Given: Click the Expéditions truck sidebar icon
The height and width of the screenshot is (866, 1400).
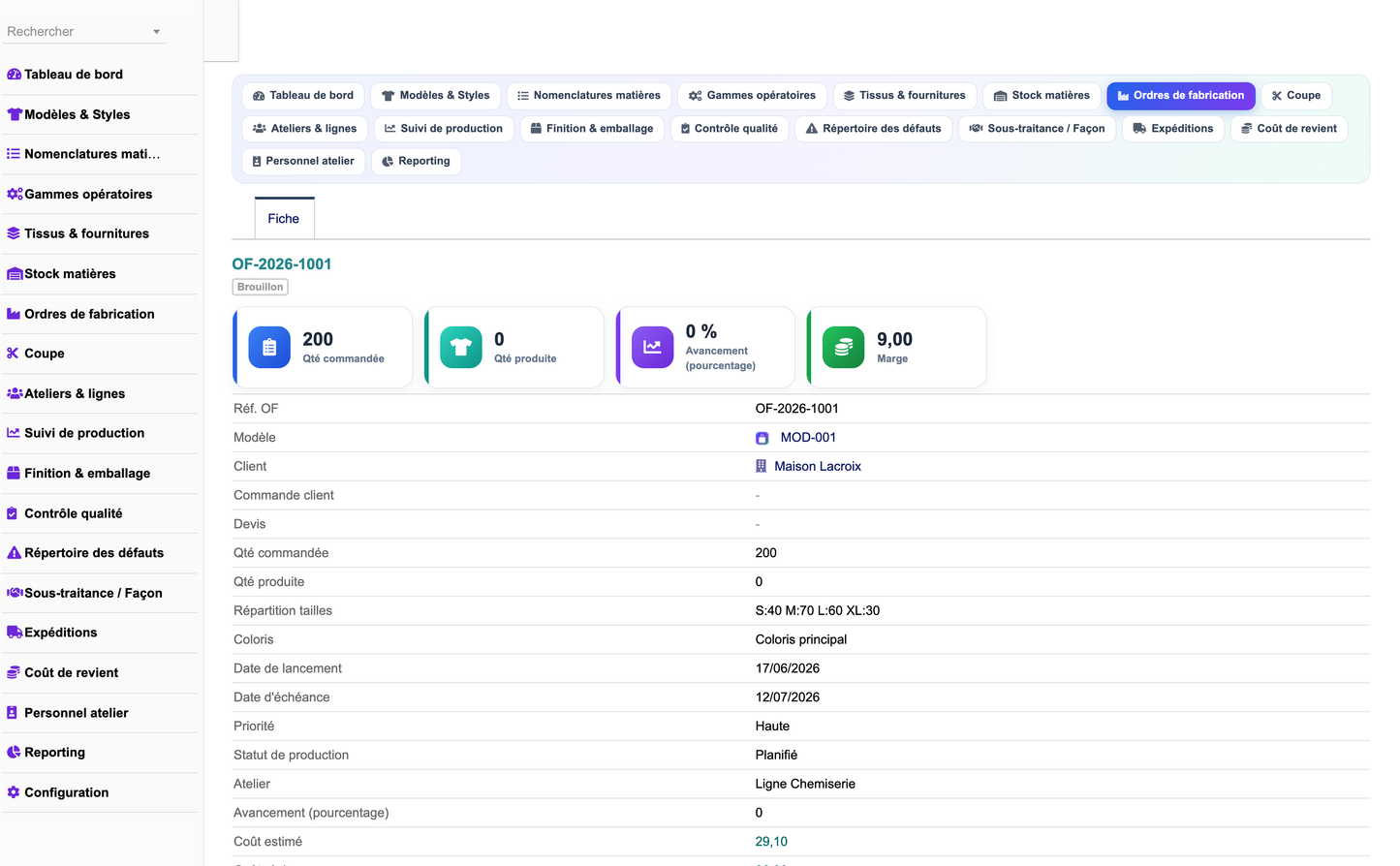Looking at the screenshot, I should (15, 633).
